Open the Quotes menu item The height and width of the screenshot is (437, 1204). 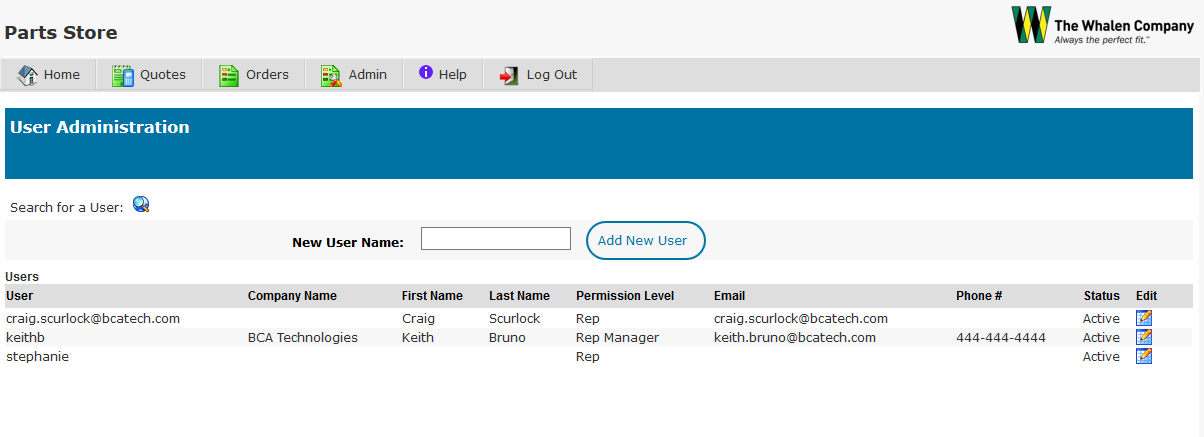149,75
